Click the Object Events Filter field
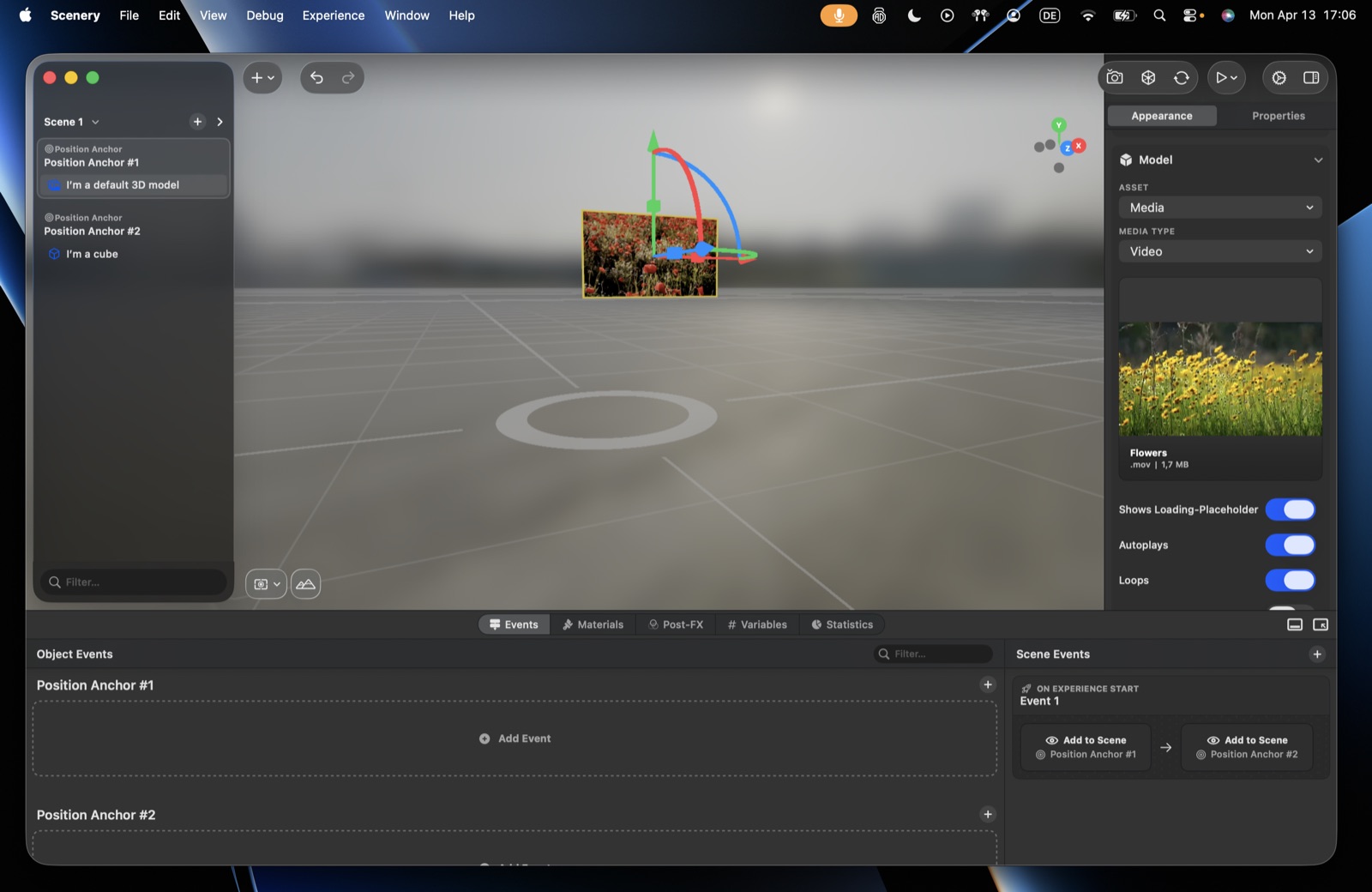The image size is (1372, 892). coord(933,654)
